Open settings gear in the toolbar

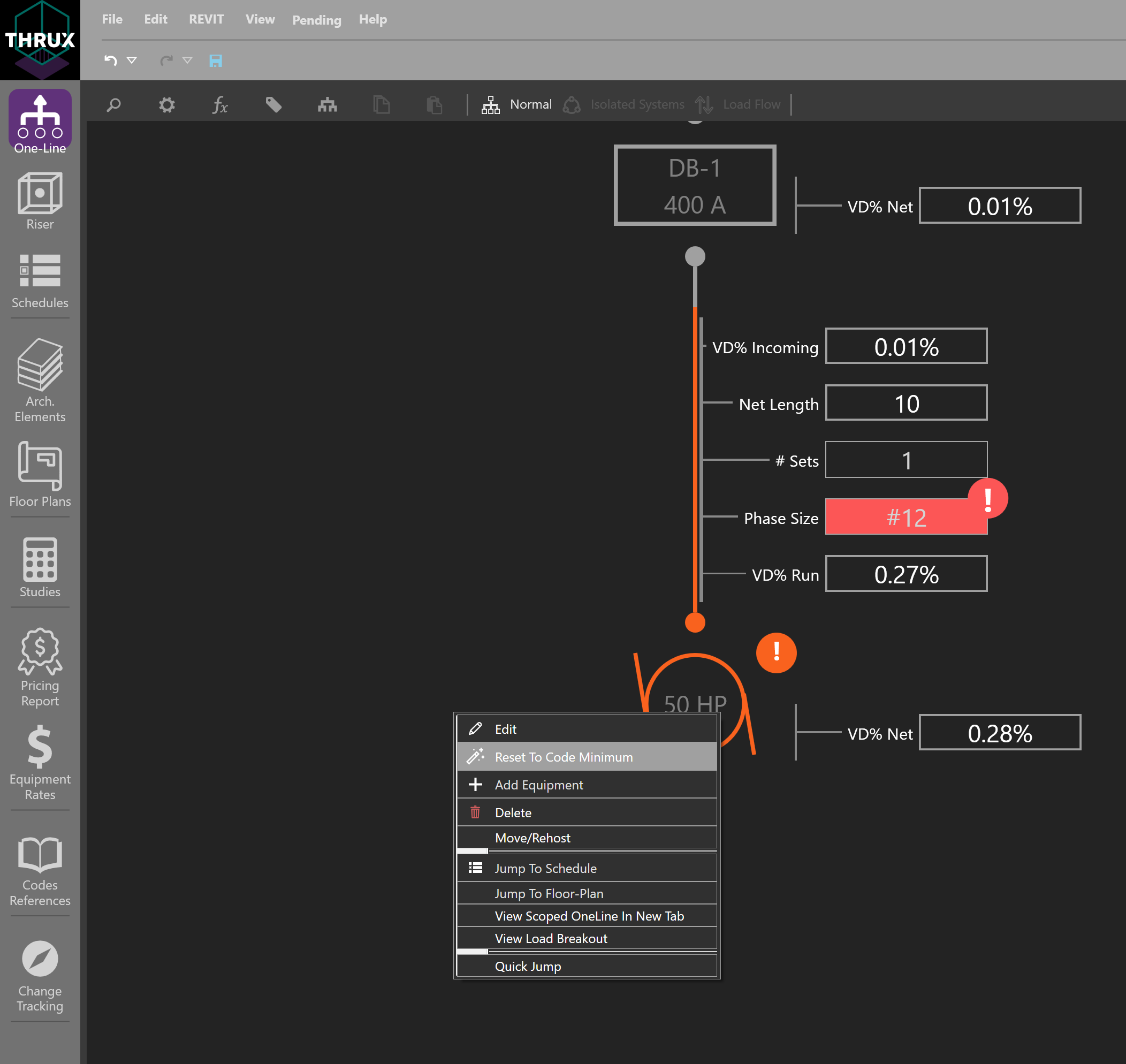point(167,105)
